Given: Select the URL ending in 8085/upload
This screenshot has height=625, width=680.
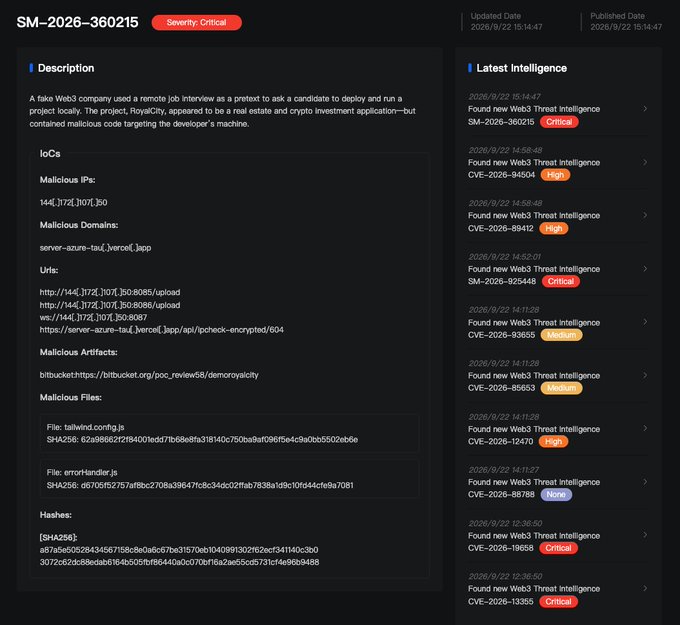Looking at the screenshot, I should (110, 292).
